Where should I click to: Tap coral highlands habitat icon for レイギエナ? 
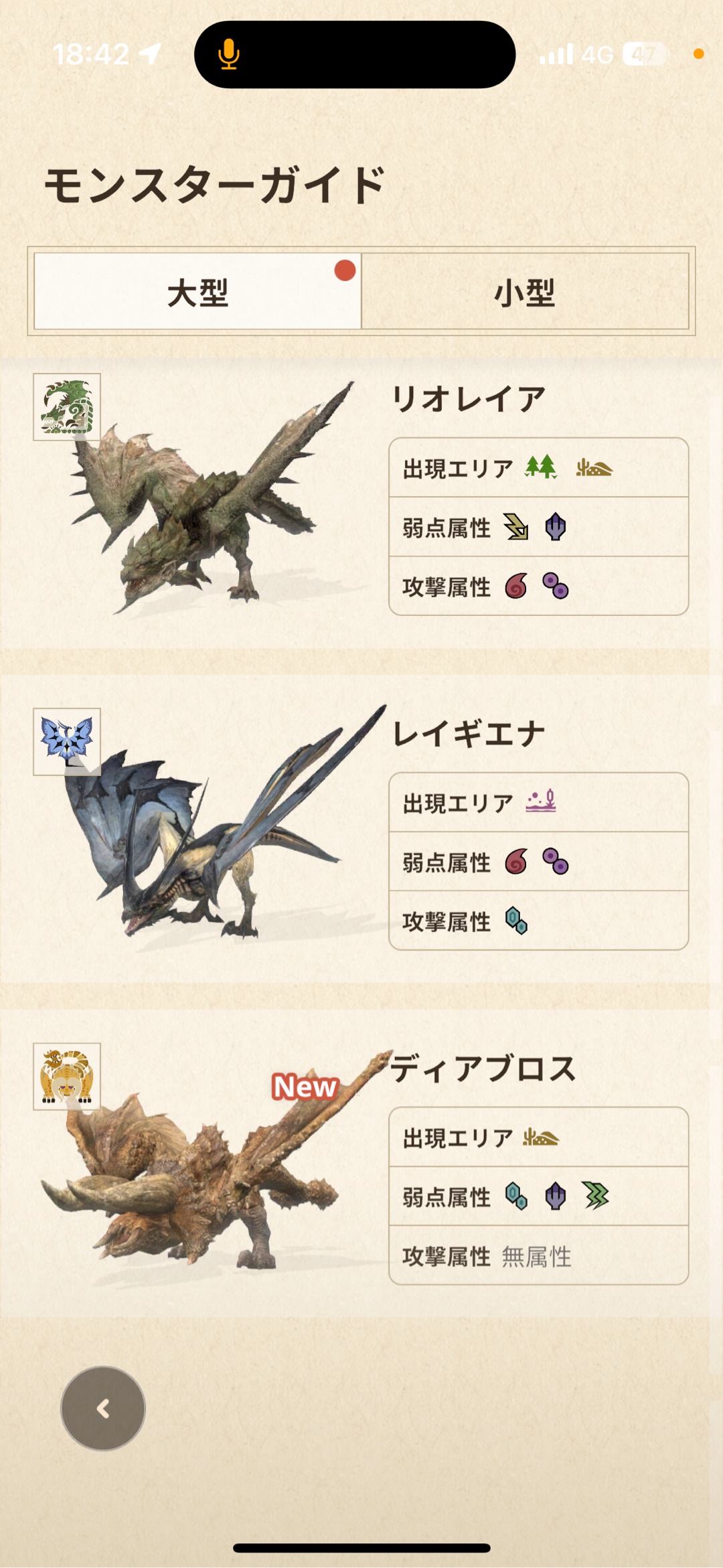541,801
